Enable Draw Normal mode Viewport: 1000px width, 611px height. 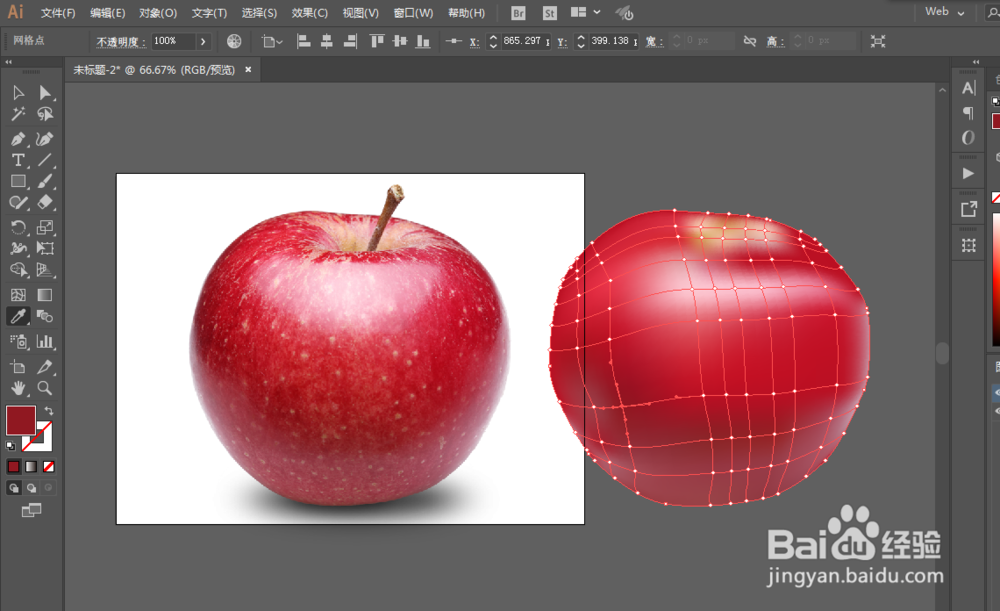point(13,488)
